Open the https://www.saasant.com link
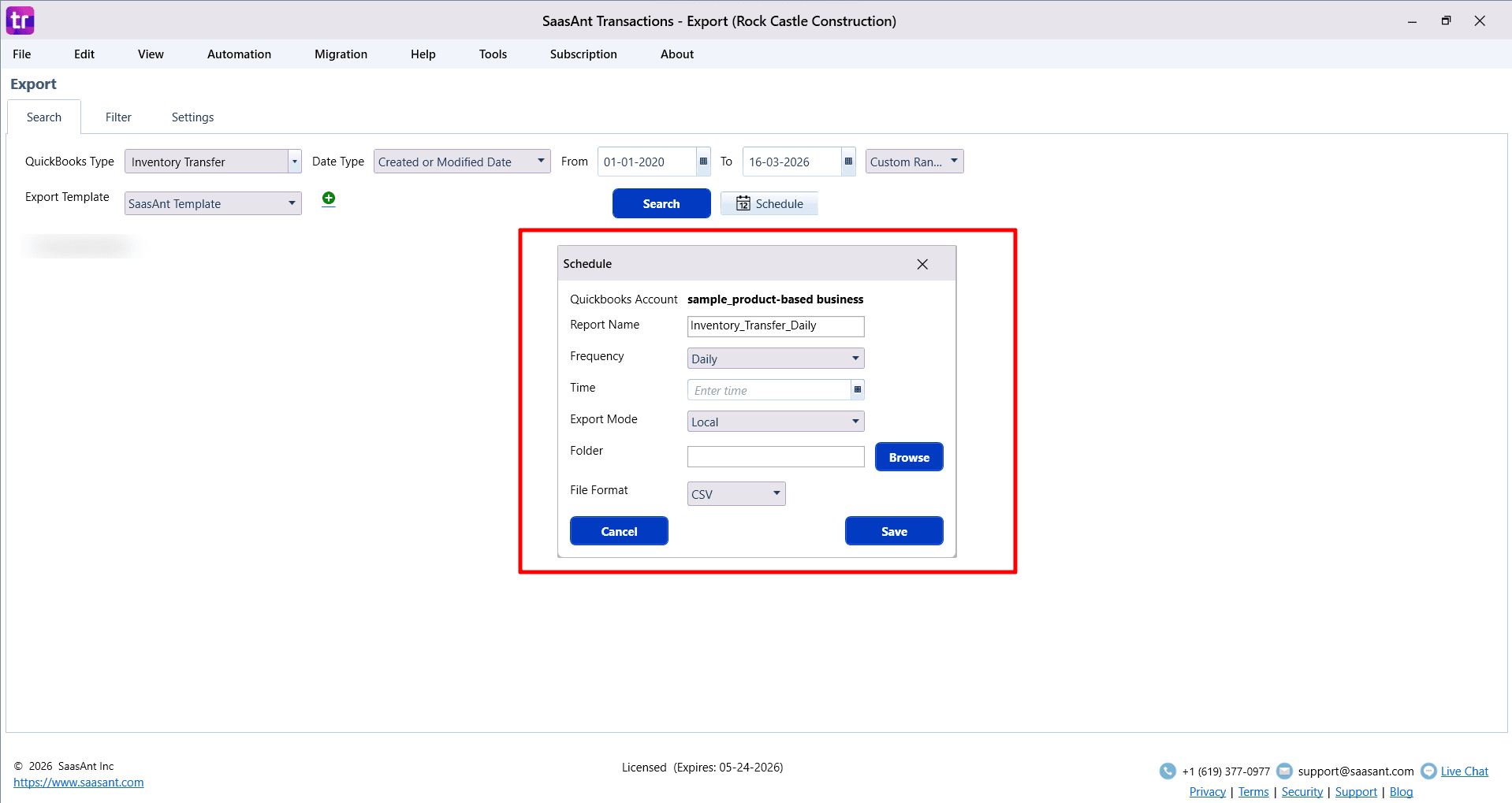Screen dimensions: 1512x803 click(79, 783)
